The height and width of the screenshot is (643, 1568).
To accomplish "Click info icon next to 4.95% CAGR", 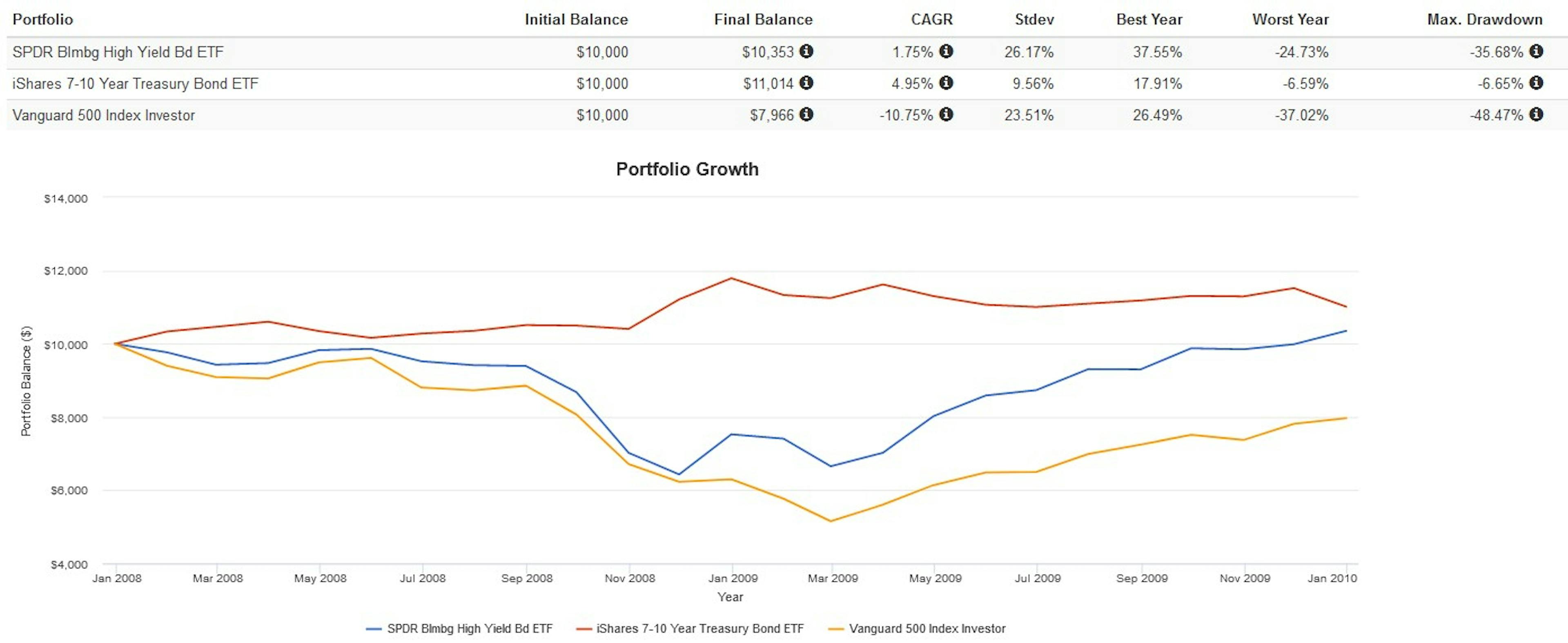I will 945,83.
